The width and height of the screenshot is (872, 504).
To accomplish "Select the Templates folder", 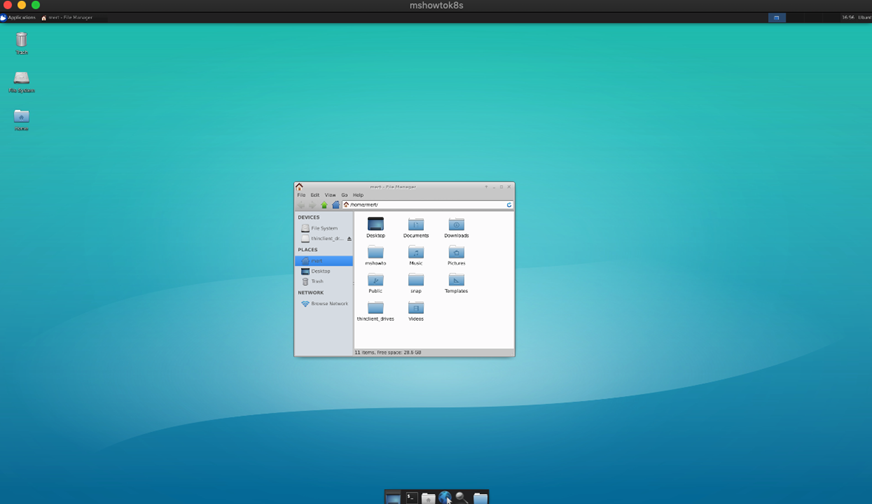I will click(x=456, y=283).
